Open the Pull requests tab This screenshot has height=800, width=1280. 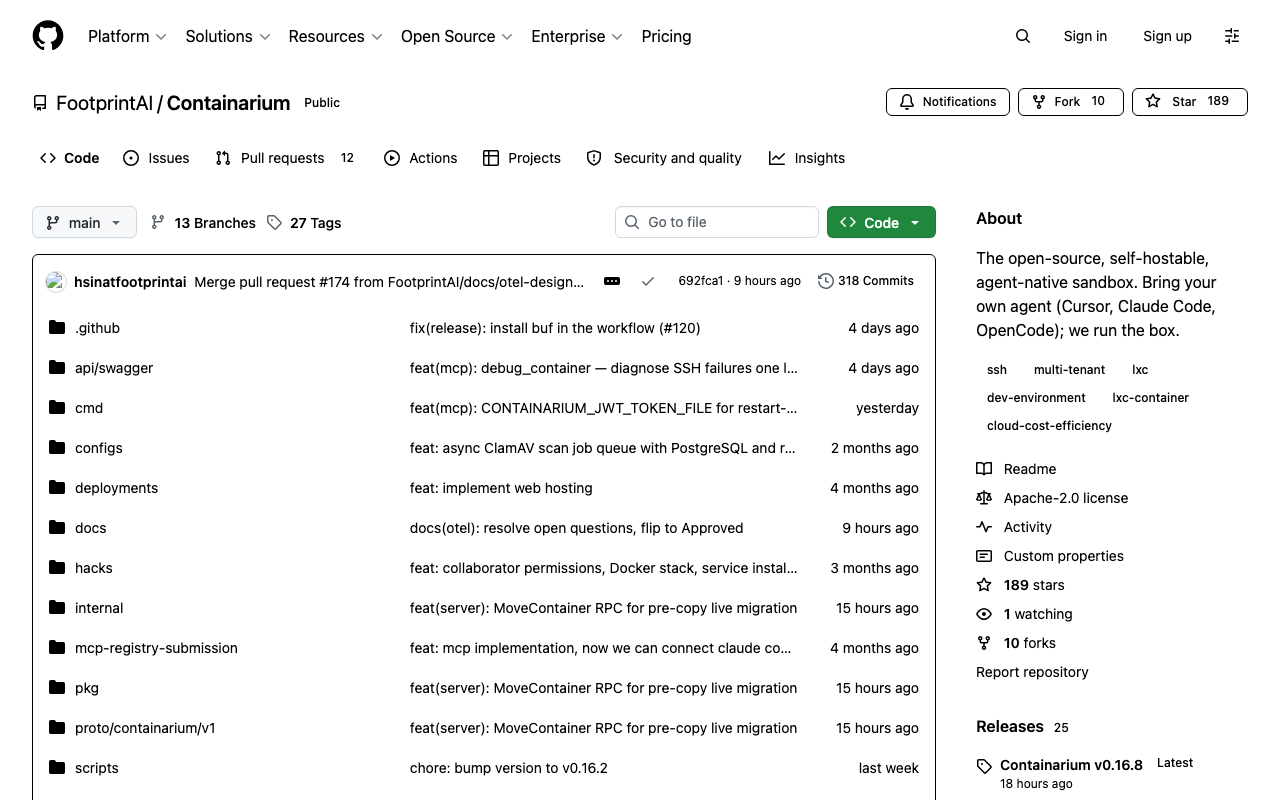(285, 158)
